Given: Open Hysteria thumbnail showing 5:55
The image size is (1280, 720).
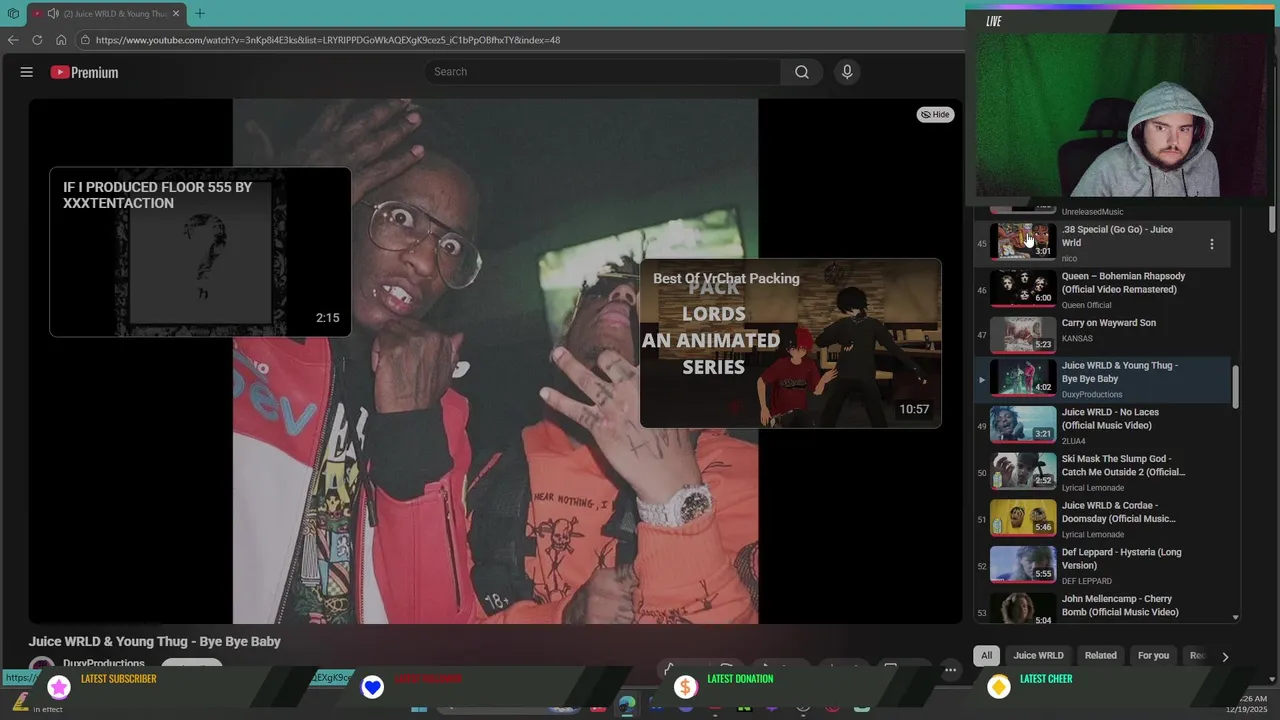Looking at the screenshot, I should tap(1023, 565).
